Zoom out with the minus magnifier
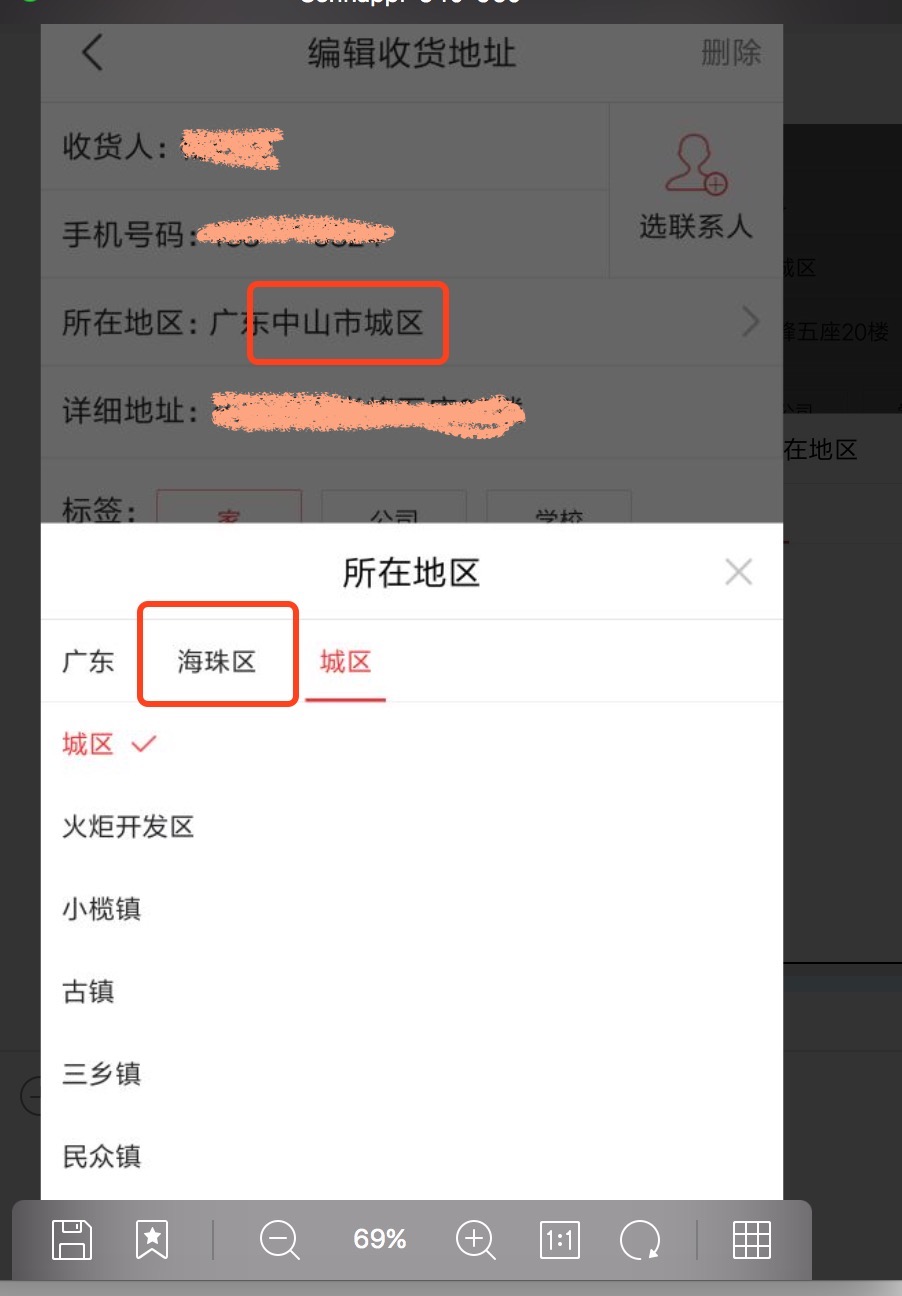This screenshot has width=902, height=1296. click(279, 1240)
